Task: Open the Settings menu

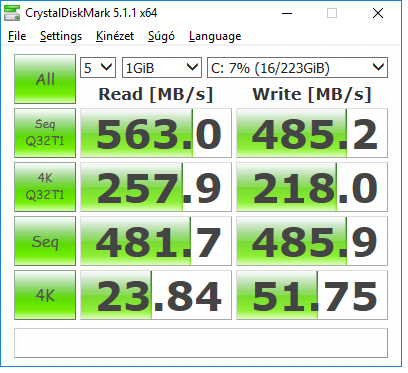Action: coord(61,36)
